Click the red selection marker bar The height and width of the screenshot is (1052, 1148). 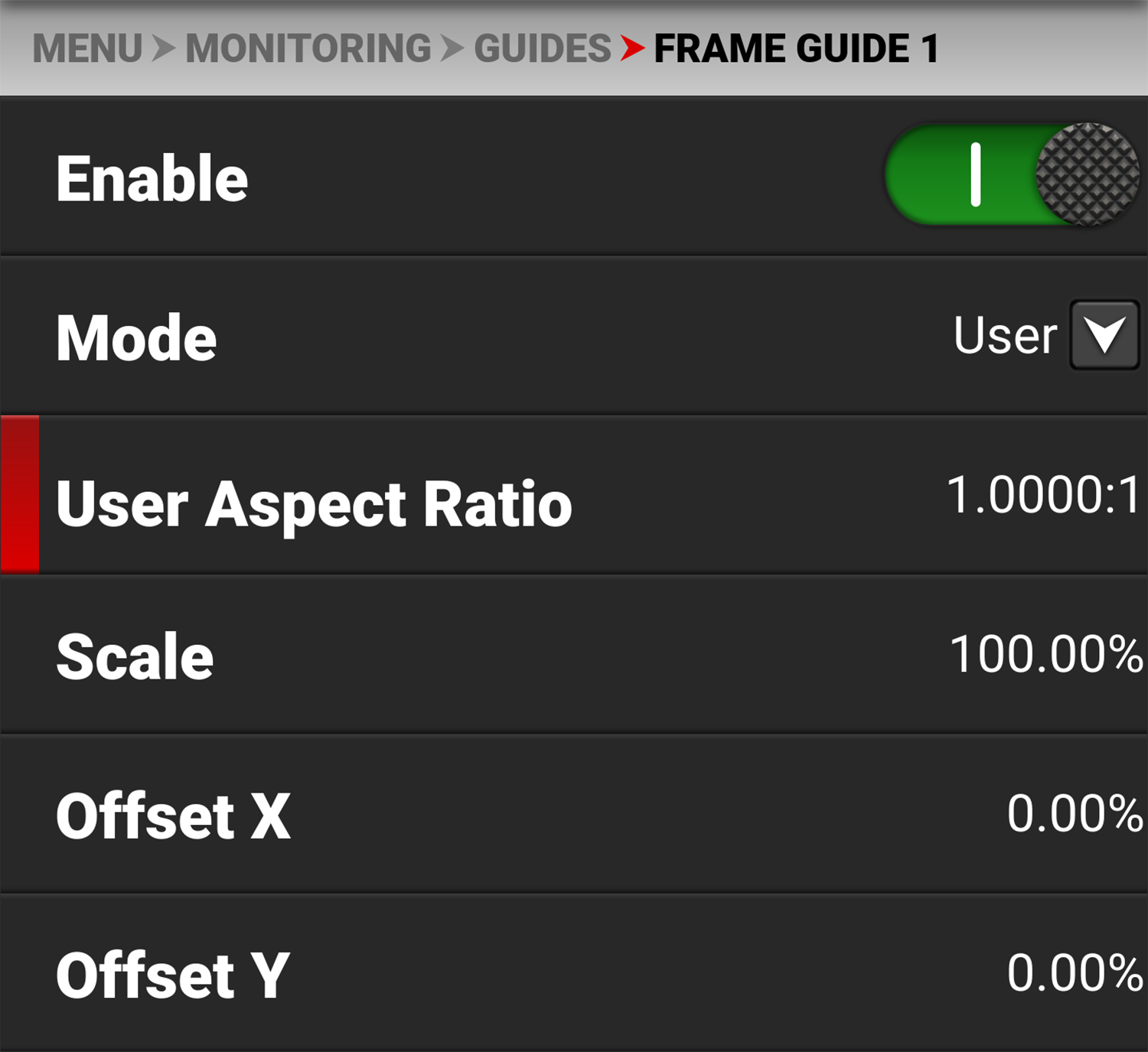[20, 494]
